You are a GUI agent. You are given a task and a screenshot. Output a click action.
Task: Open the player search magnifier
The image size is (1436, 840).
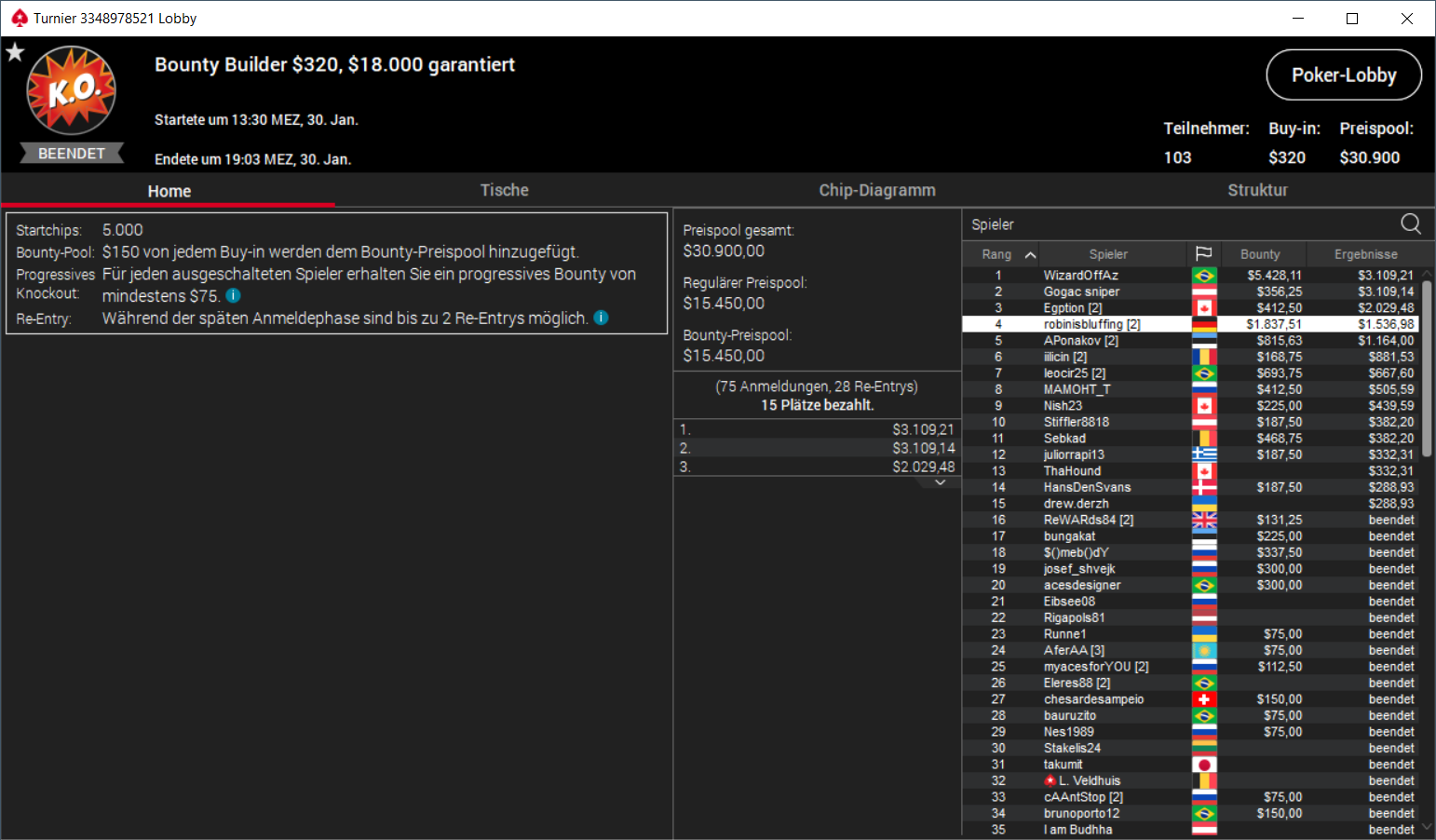[x=1411, y=224]
